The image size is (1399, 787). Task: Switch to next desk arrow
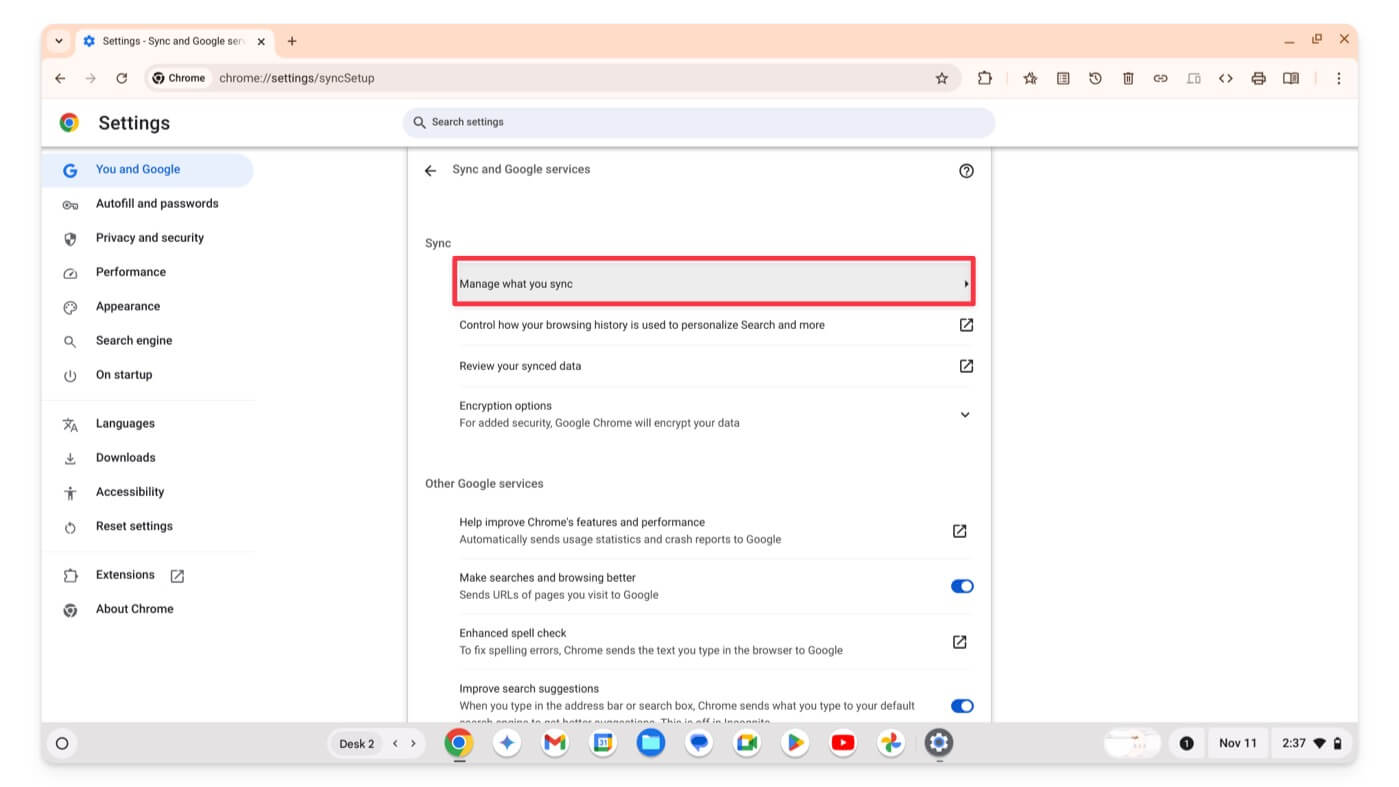413,743
